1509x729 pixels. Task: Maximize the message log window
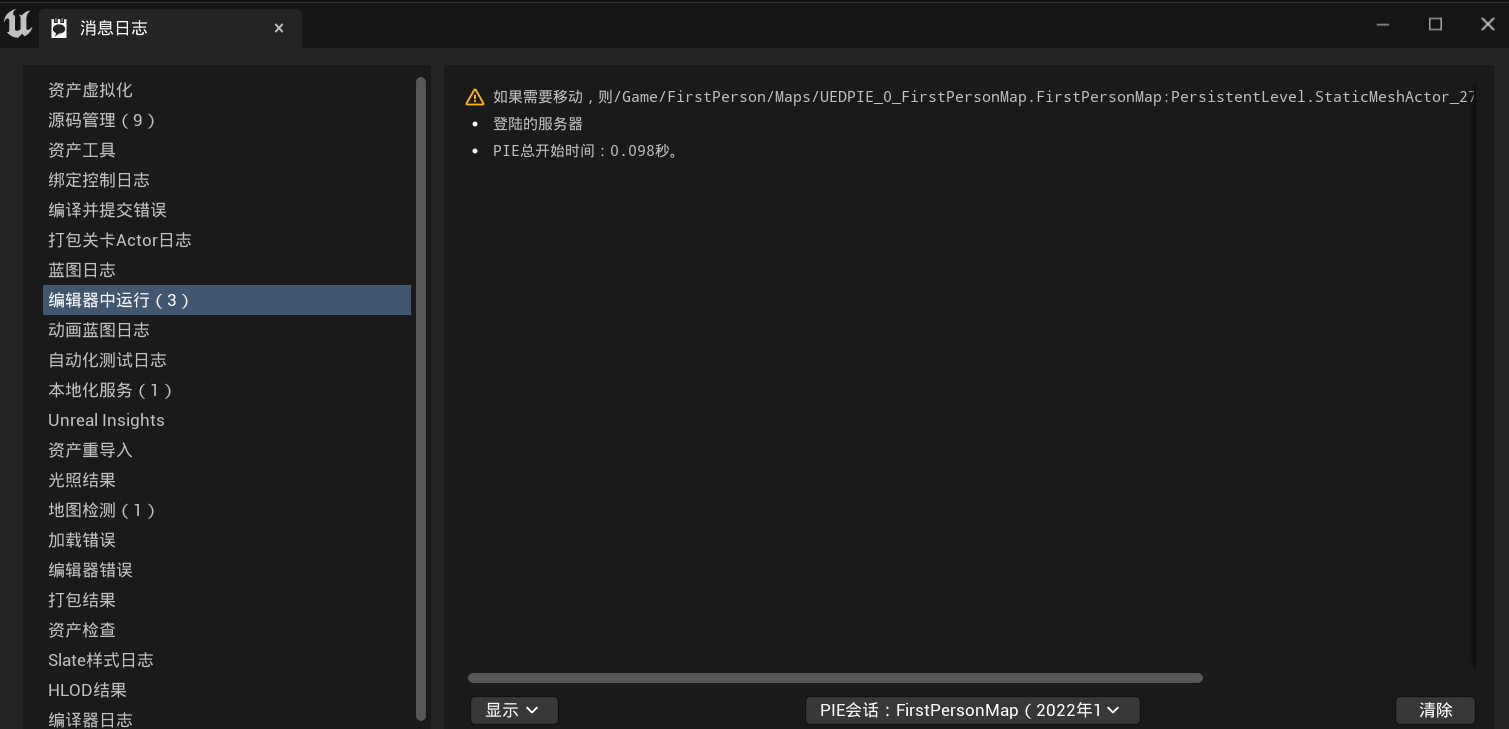1435,25
